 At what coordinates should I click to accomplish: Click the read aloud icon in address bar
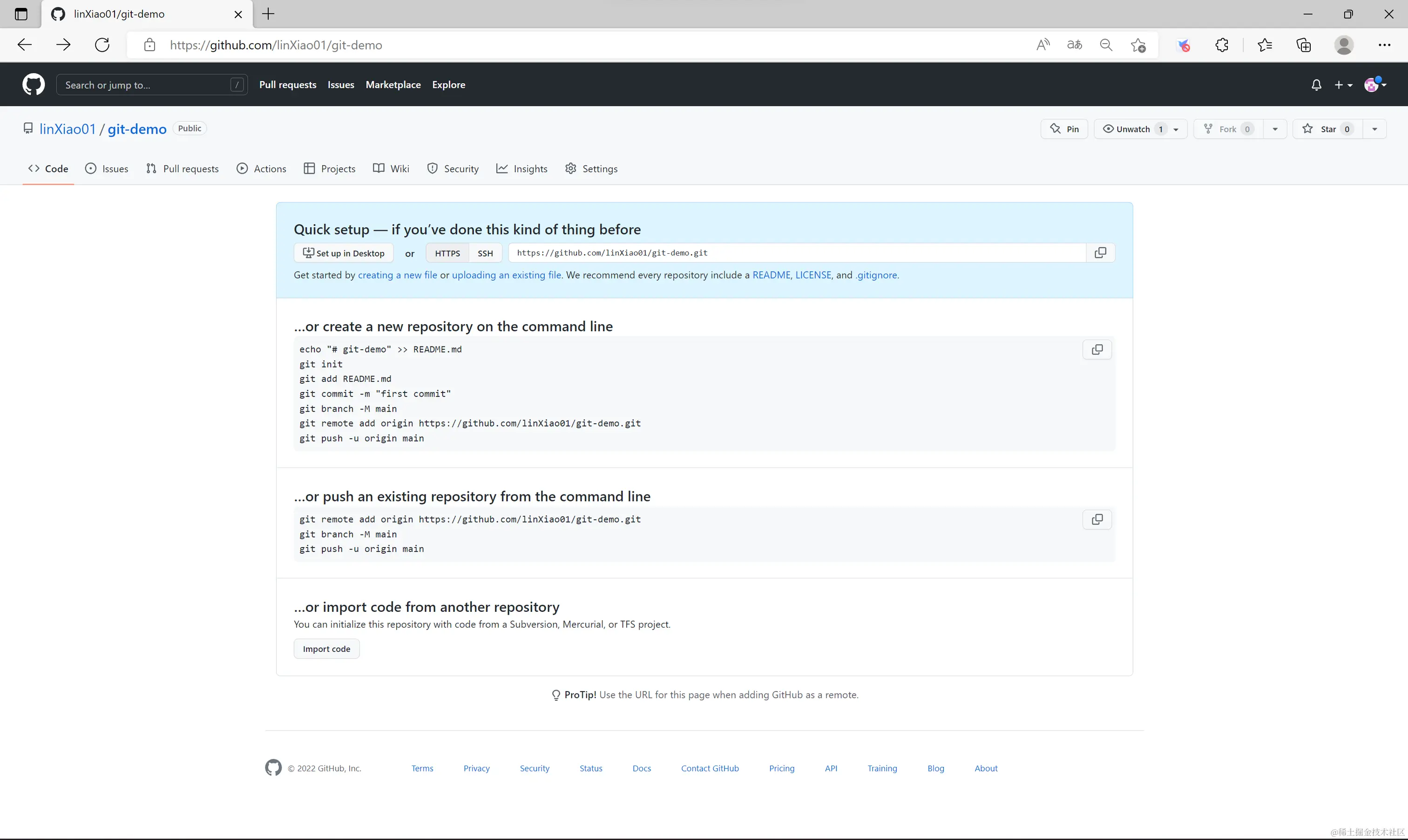pos(1042,45)
